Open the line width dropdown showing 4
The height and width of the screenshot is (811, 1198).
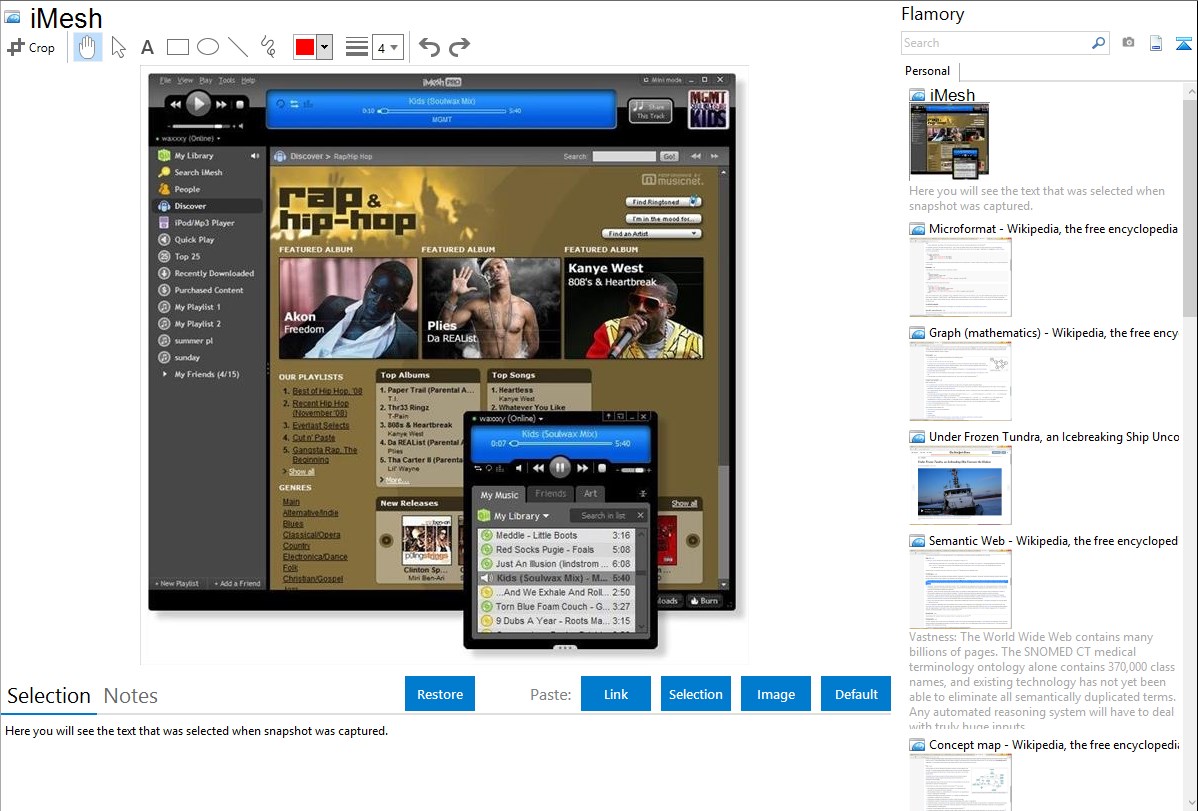pyautogui.click(x=387, y=47)
